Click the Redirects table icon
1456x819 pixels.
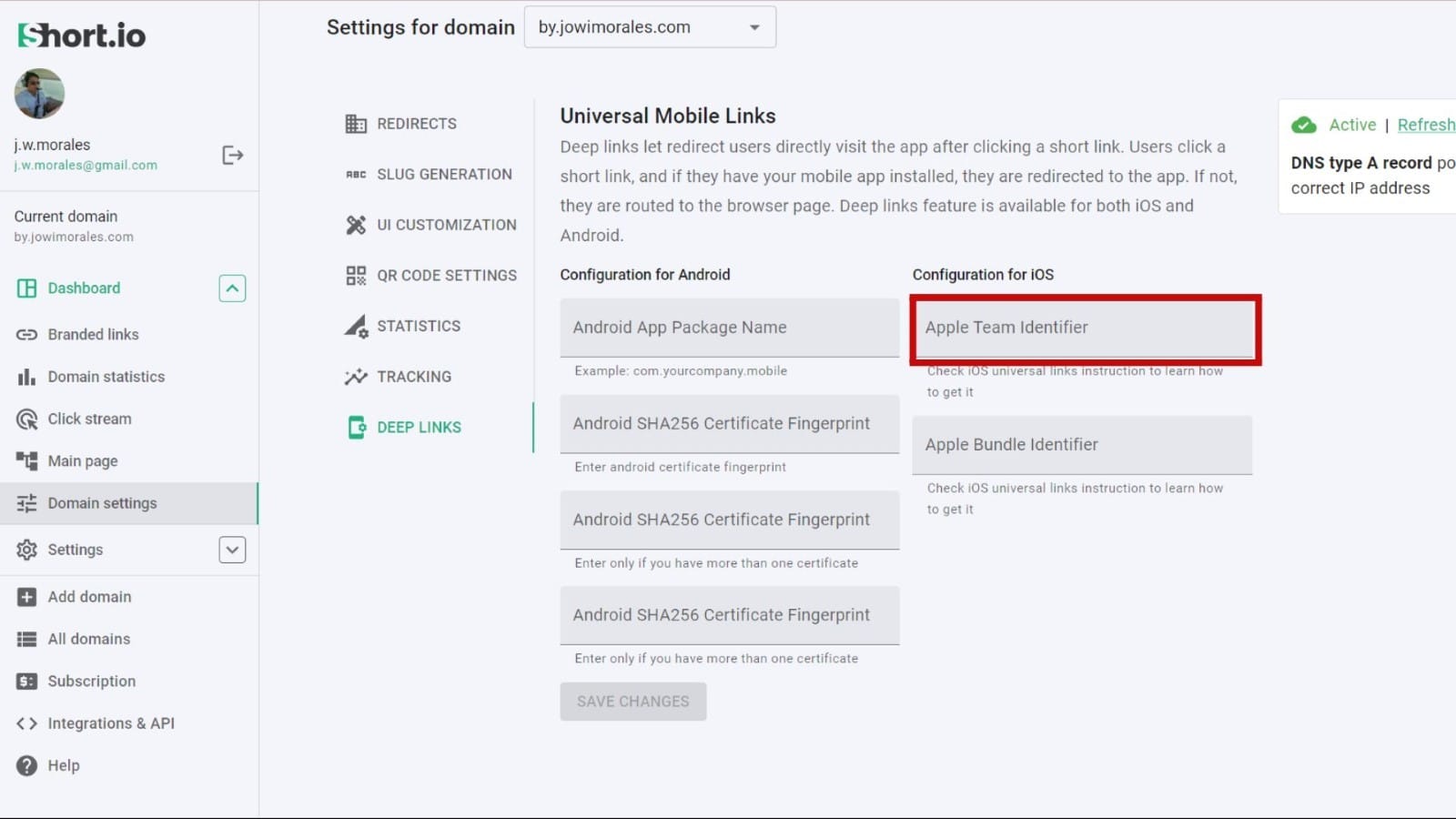(356, 124)
